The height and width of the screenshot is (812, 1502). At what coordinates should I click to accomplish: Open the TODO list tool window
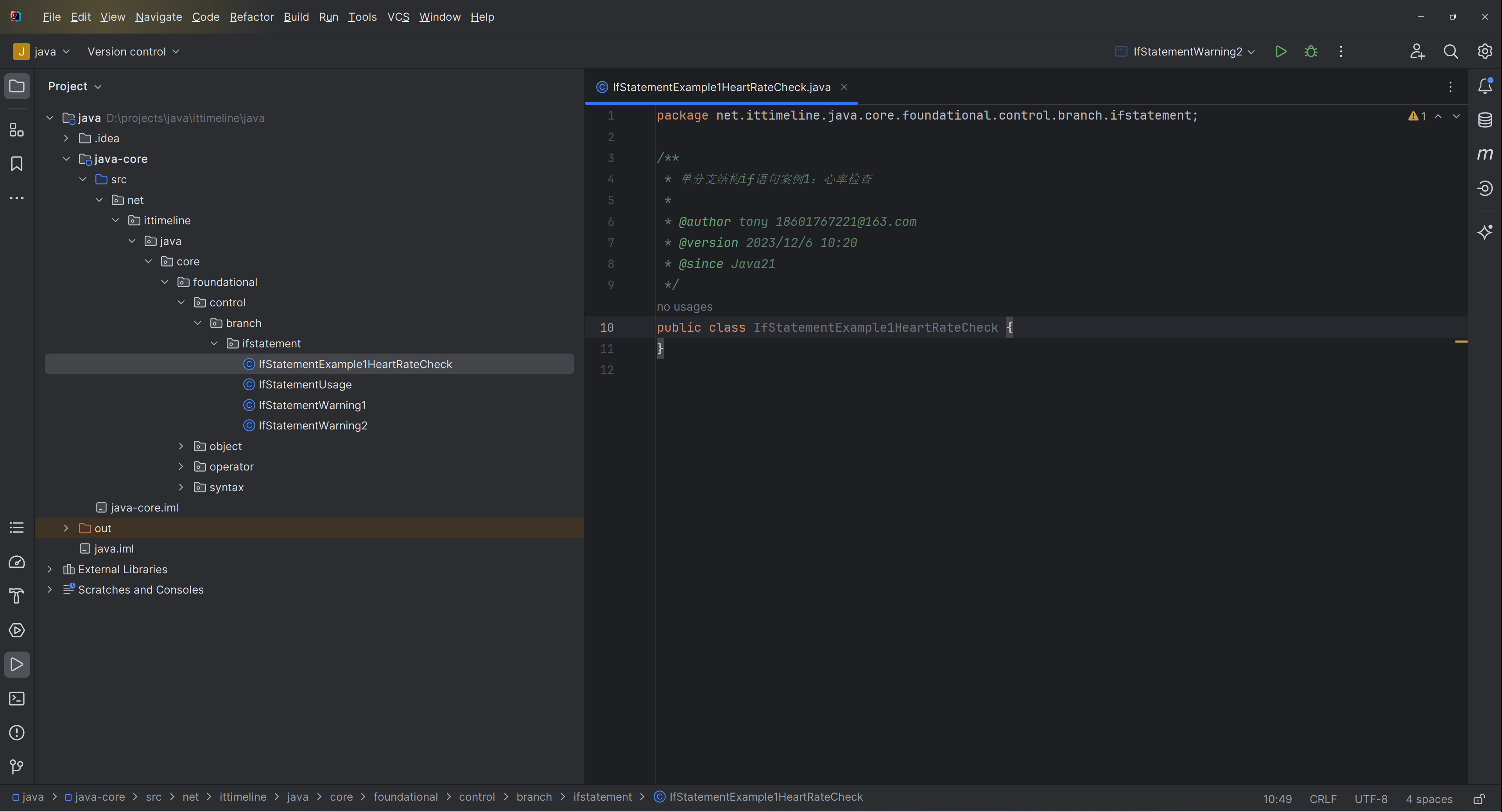[17, 528]
